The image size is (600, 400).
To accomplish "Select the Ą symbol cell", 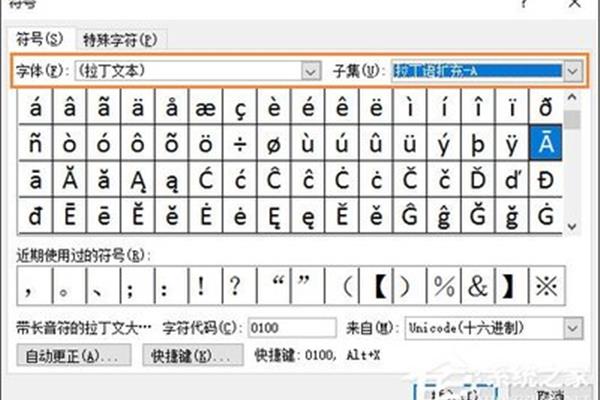I will (138, 180).
